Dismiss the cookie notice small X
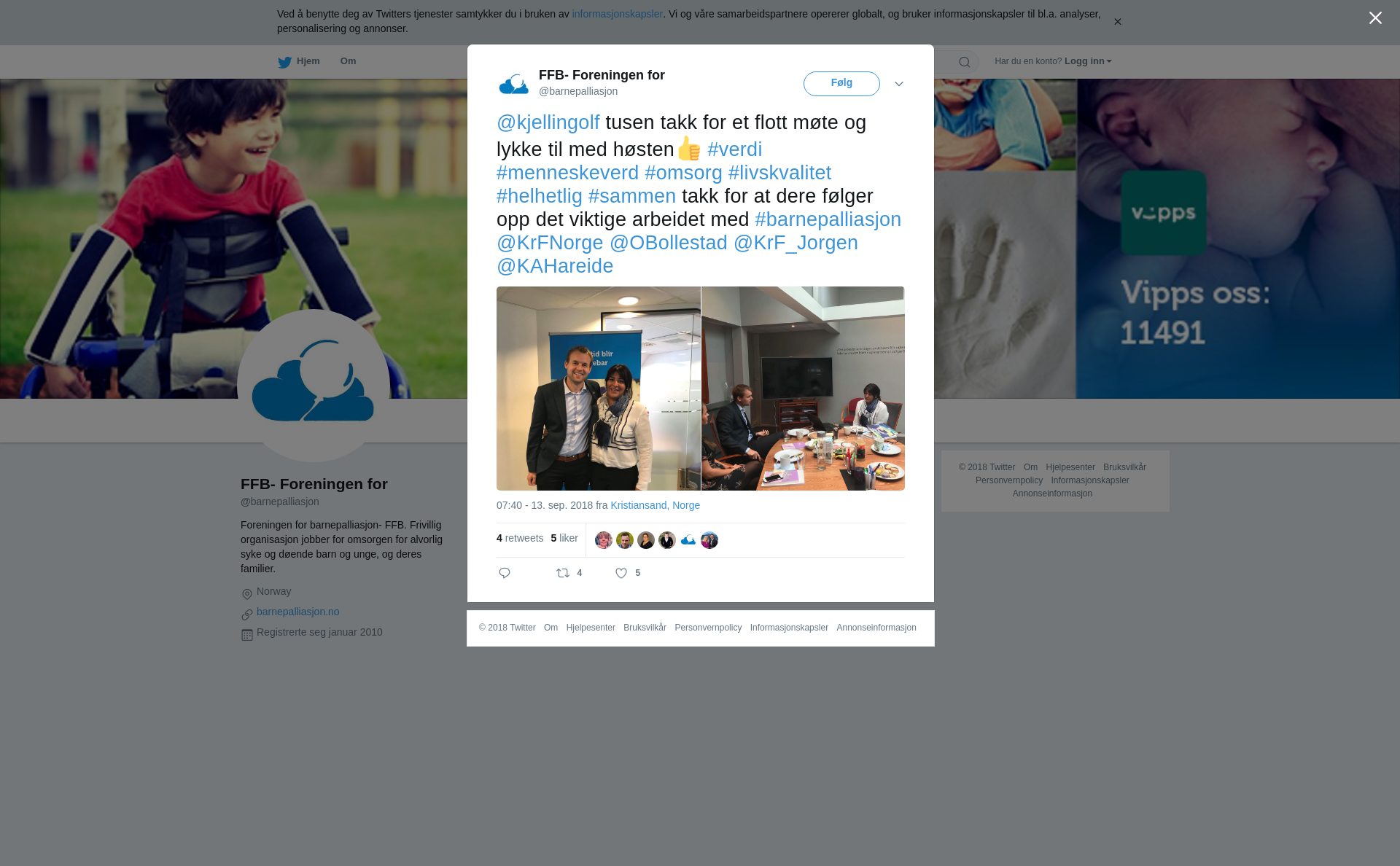 (1117, 22)
